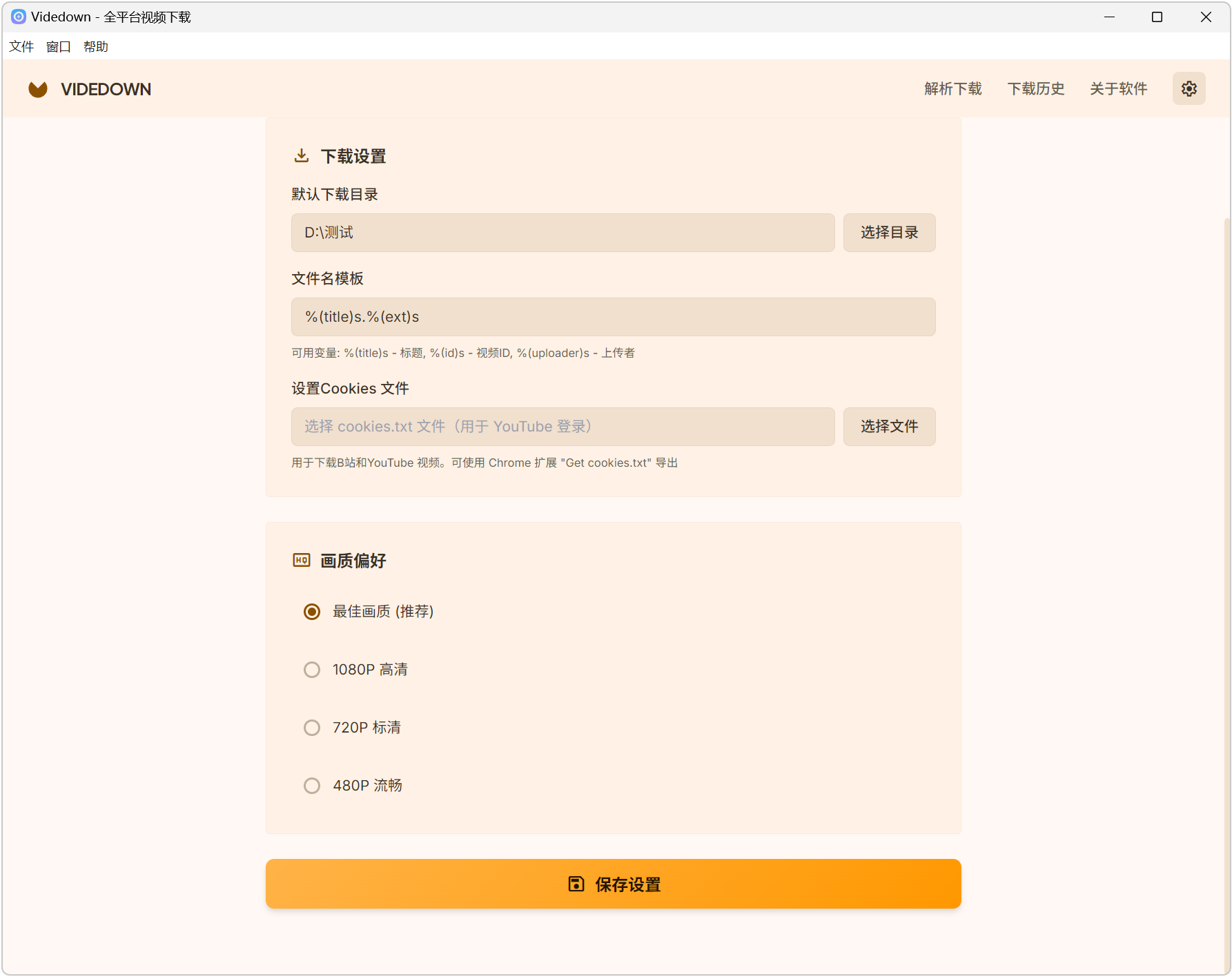Image resolution: width=1232 pixels, height=977 pixels.
Task: Click the 文件名模板 label
Action: pos(328,279)
